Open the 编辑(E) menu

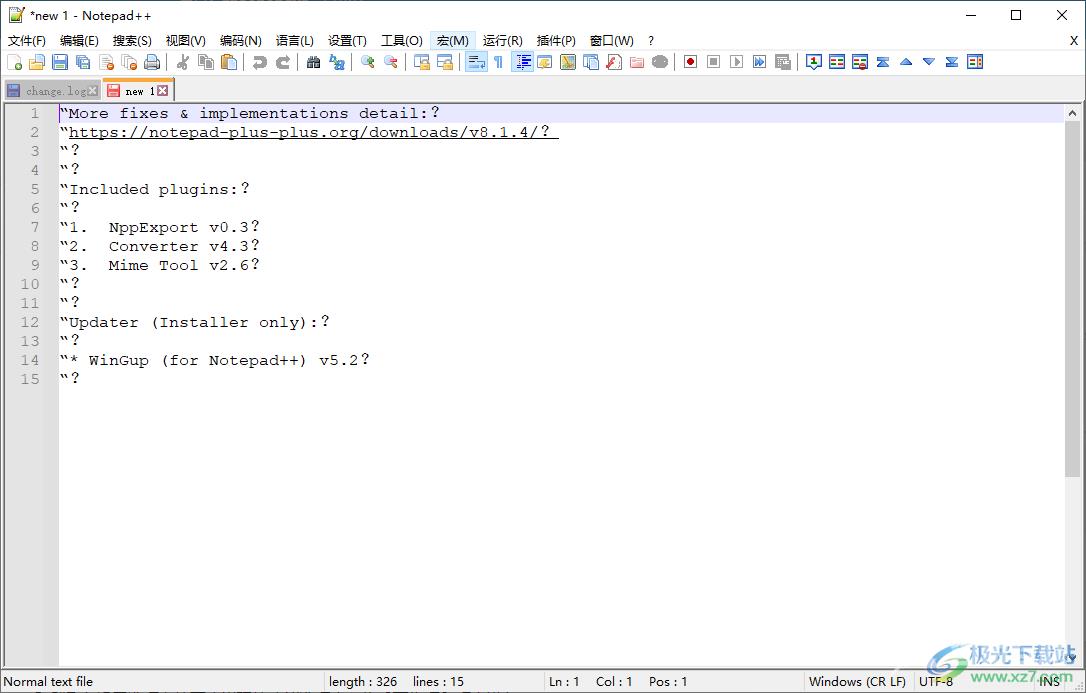pyautogui.click(x=80, y=41)
